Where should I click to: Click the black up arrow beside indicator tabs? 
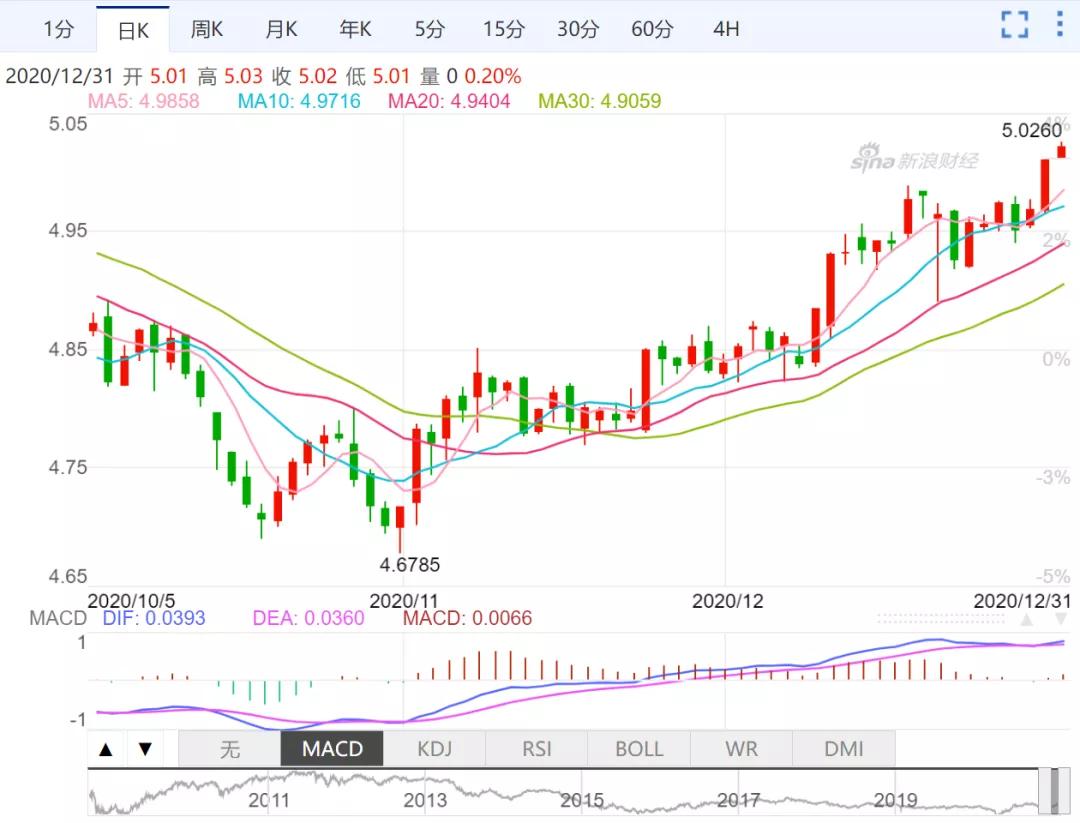point(107,749)
